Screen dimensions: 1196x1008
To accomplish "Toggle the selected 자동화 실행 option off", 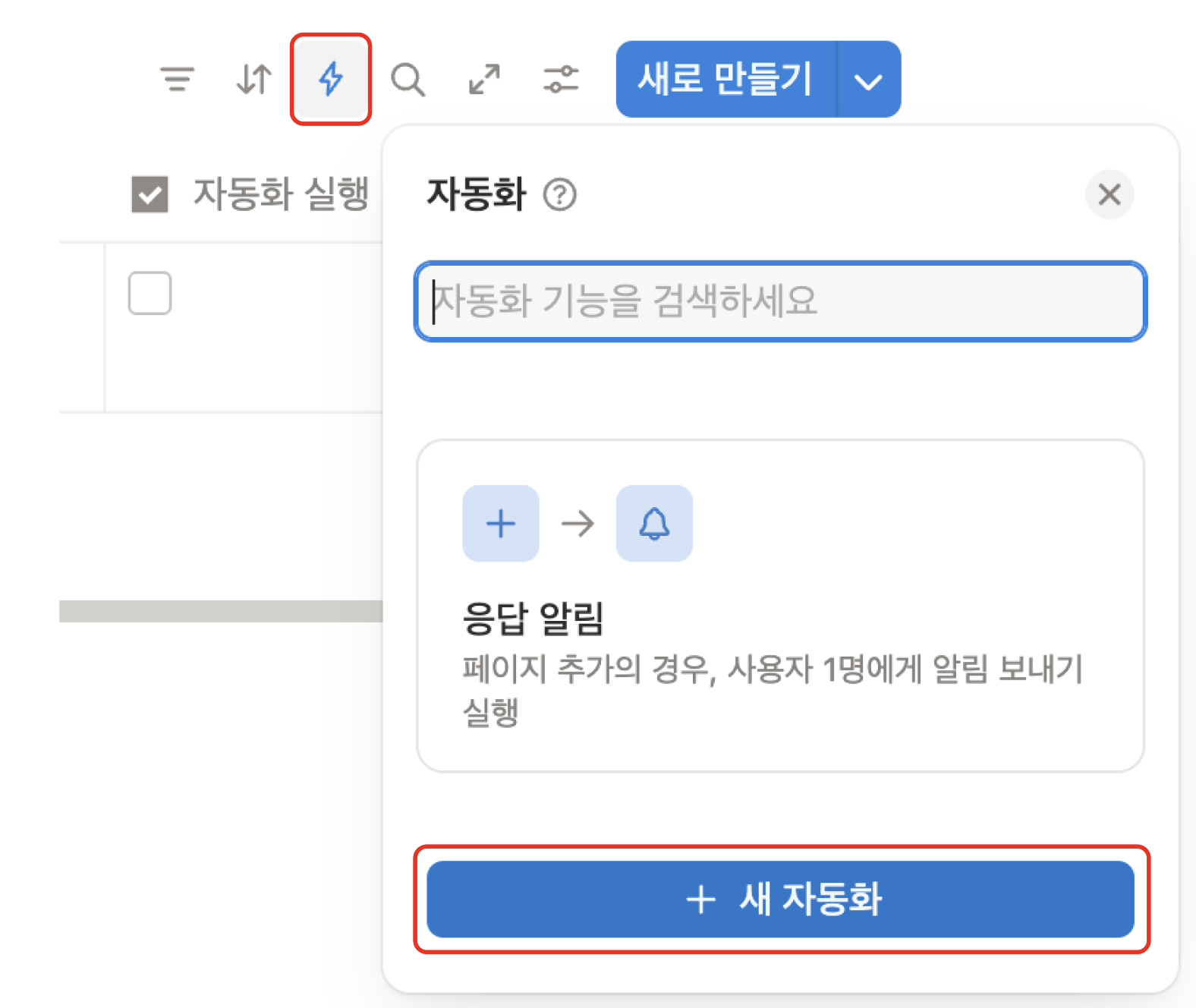I will click(149, 195).
